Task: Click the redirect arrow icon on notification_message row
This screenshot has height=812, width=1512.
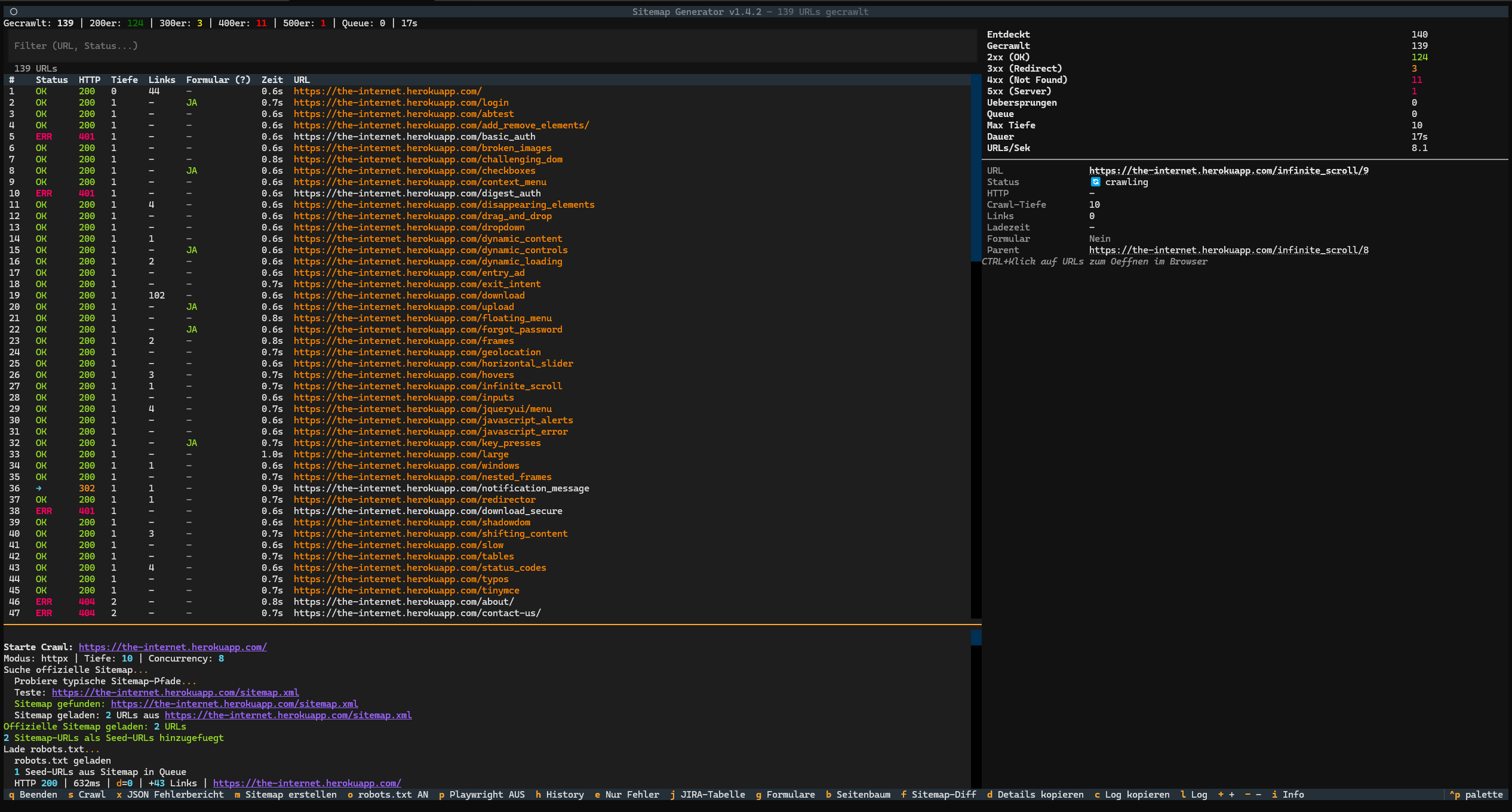Action: pos(38,488)
